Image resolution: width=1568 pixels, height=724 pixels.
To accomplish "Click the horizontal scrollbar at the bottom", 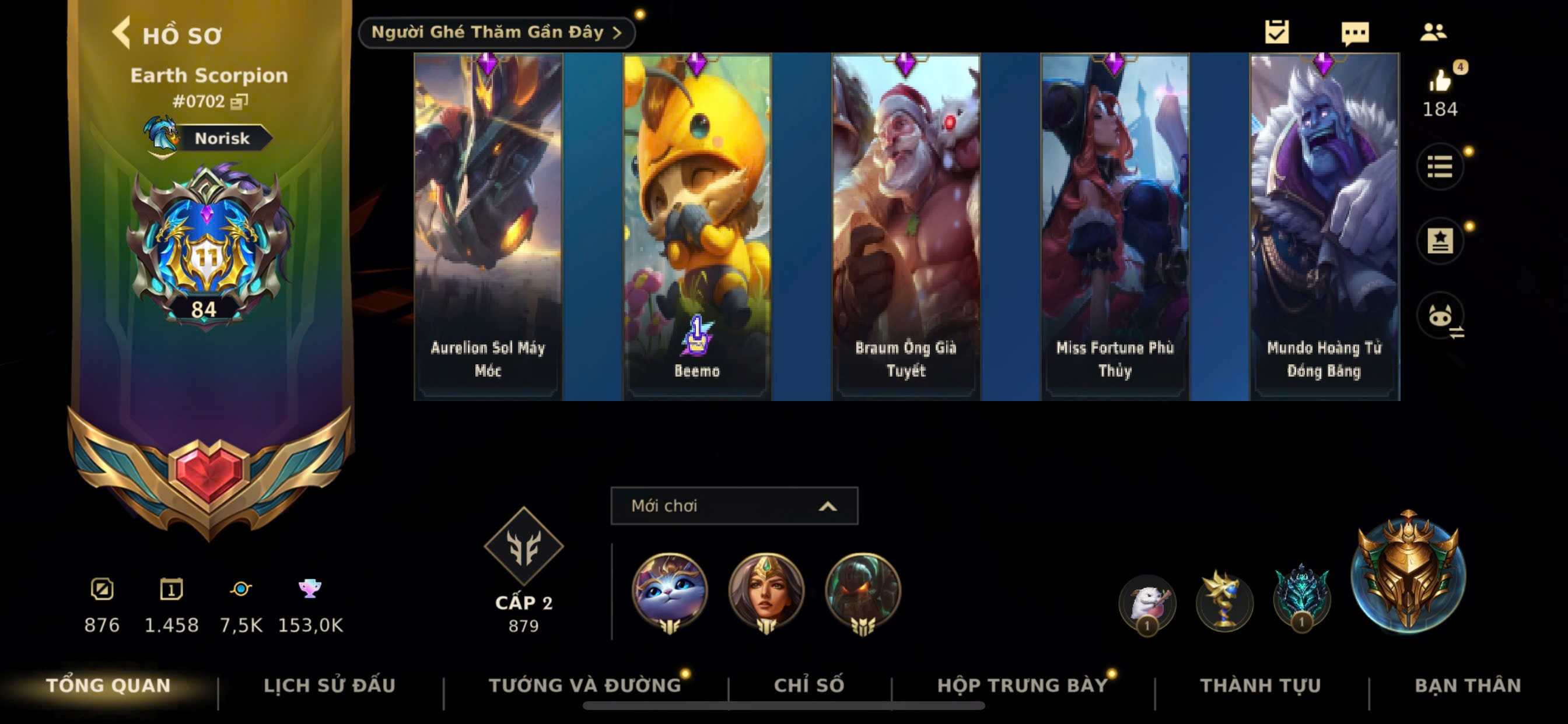I will click(x=783, y=706).
